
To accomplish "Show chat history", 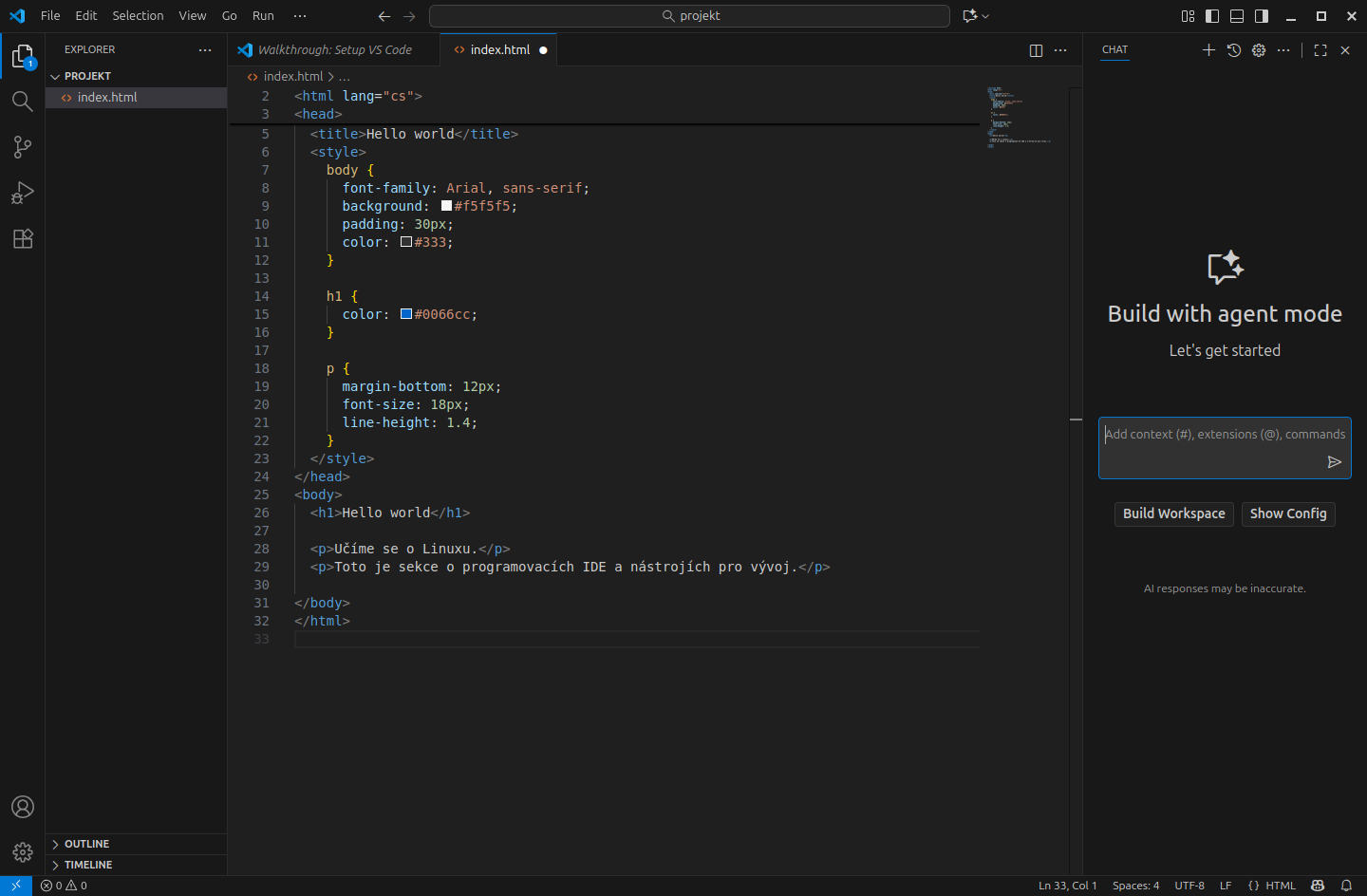I will pos(1233,50).
